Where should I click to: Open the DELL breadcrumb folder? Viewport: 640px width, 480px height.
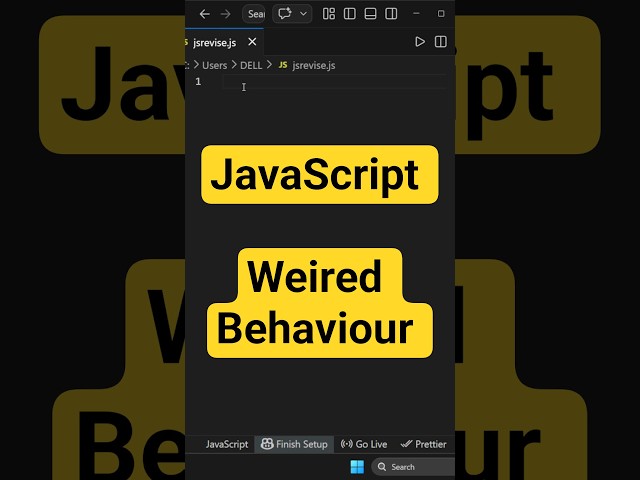pyautogui.click(x=251, y=65)
